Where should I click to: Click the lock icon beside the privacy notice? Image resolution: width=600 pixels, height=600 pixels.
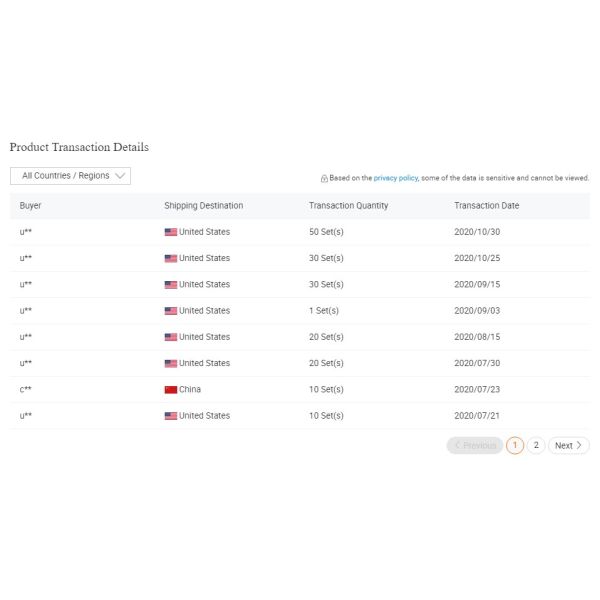324,178
